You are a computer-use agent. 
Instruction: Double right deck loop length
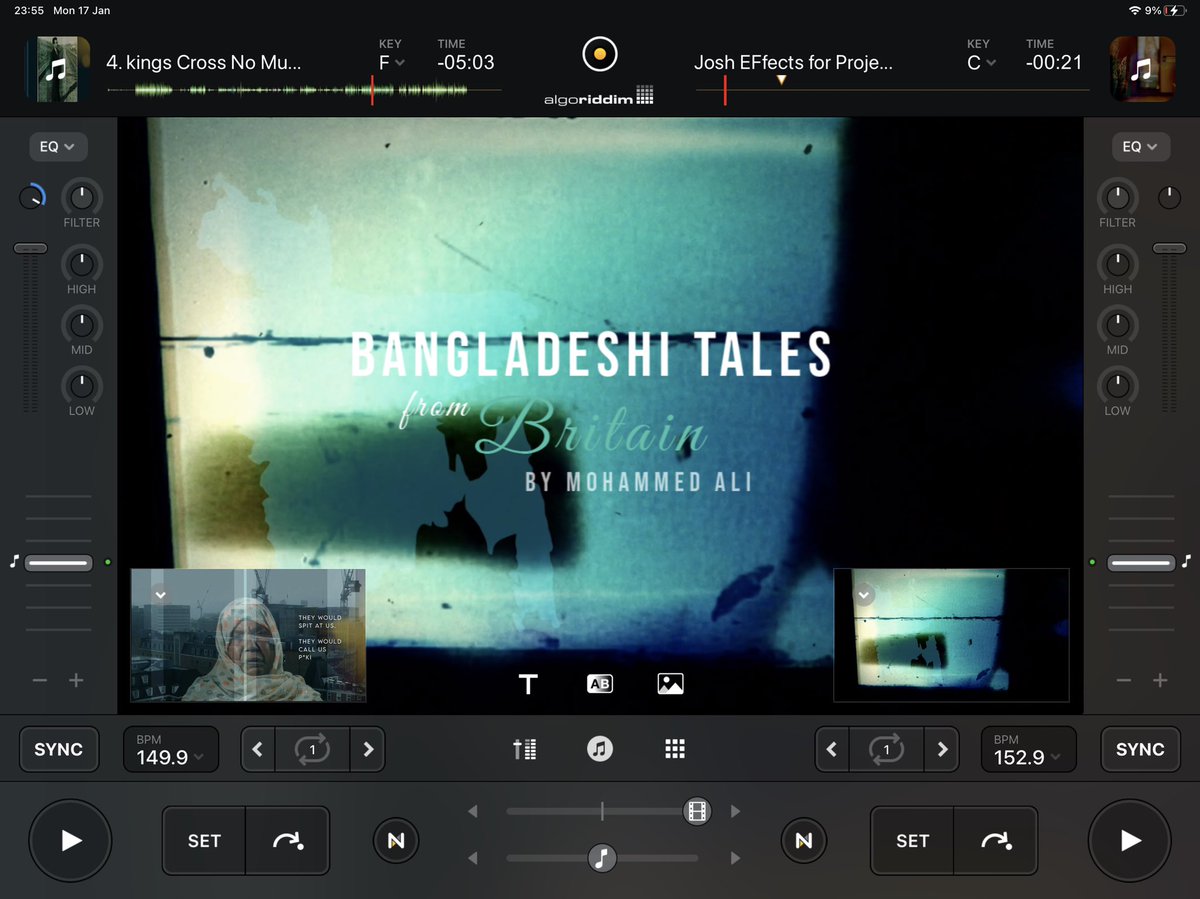pyautogui.click(x=942, y=749)
